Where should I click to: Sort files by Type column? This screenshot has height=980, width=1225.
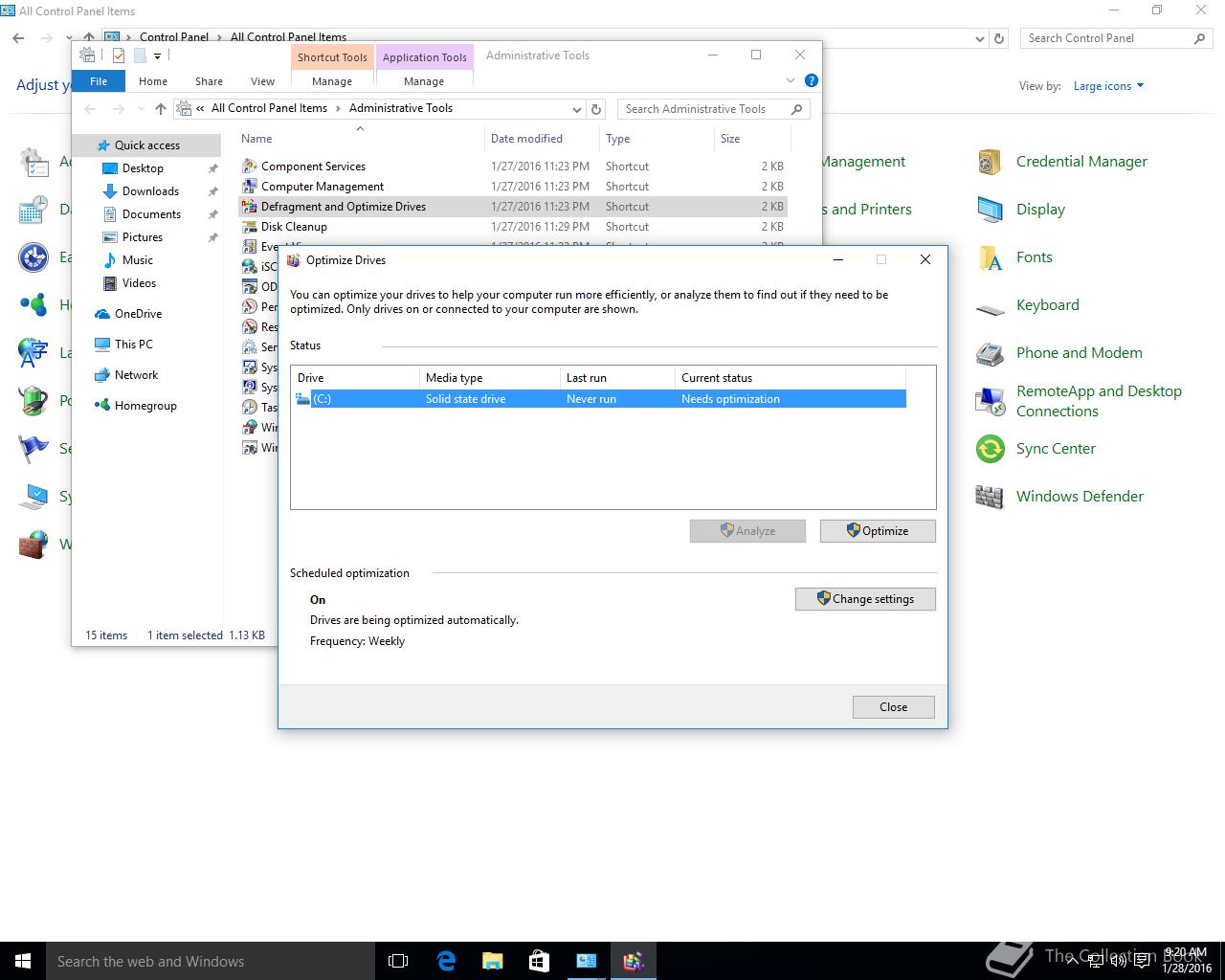pyautogui.click(x=657, y=139)
